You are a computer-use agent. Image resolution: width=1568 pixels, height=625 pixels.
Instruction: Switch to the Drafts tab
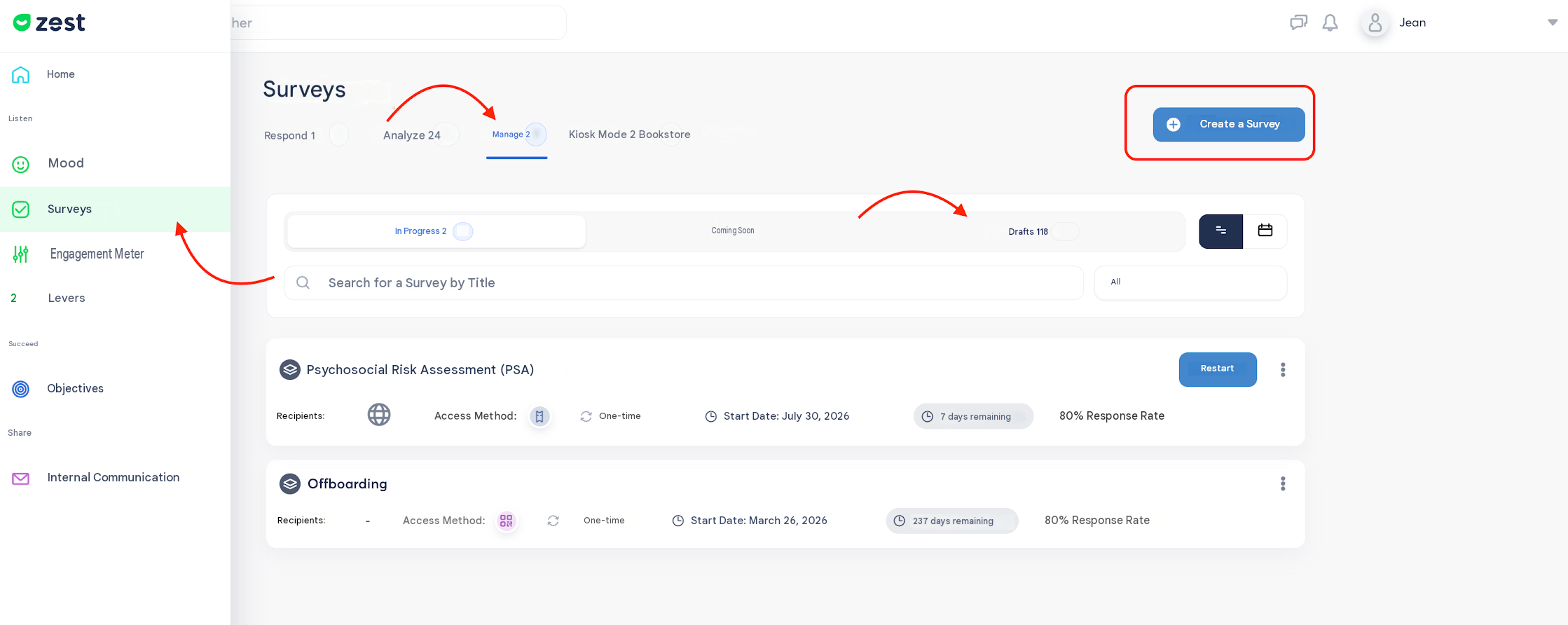click(1028, 231)
